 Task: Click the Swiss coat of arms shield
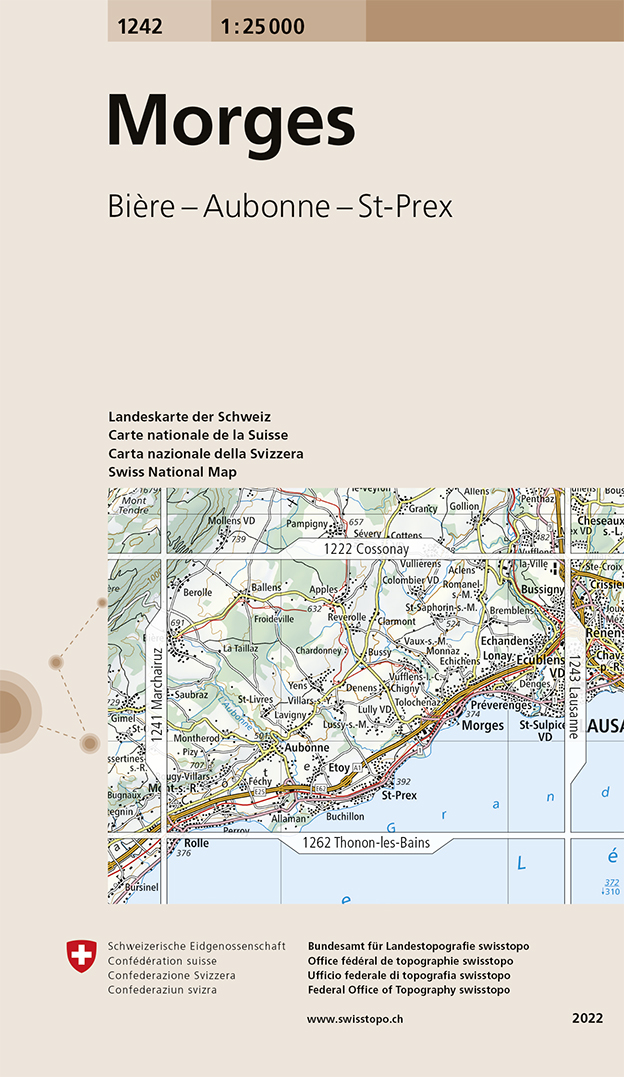pos(82,954)
